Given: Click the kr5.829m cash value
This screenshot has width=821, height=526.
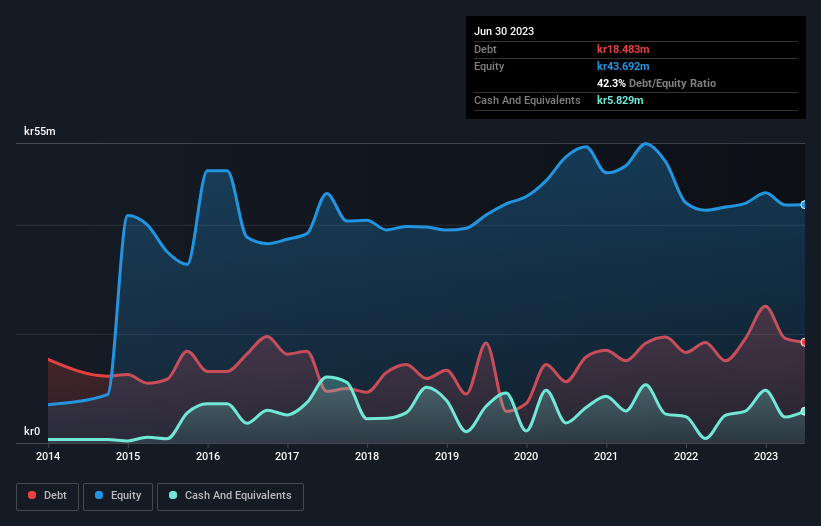Looking at the screenshot, I should click(620, 100).
